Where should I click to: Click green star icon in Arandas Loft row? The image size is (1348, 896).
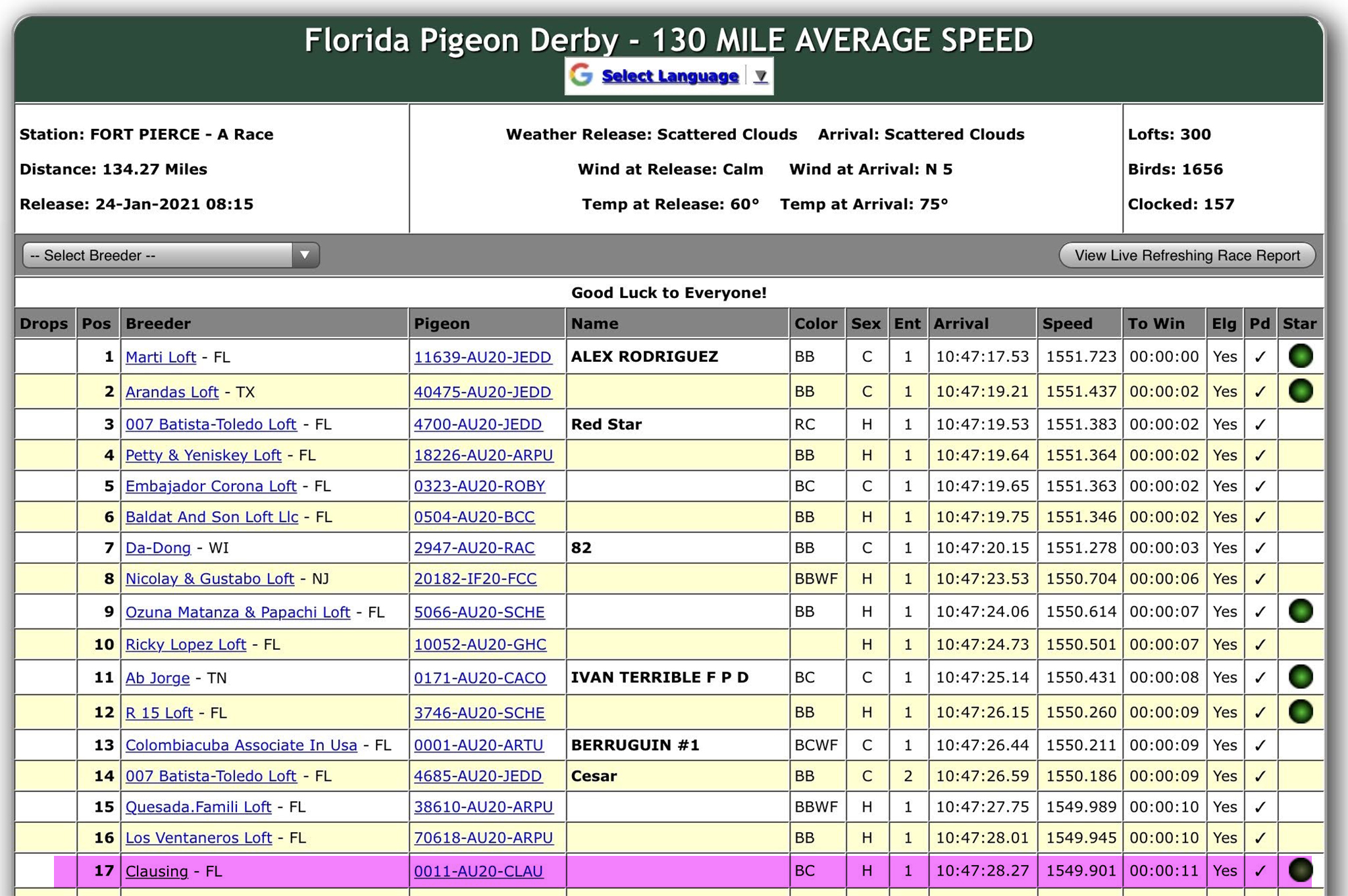click(x=1300, y=391)
